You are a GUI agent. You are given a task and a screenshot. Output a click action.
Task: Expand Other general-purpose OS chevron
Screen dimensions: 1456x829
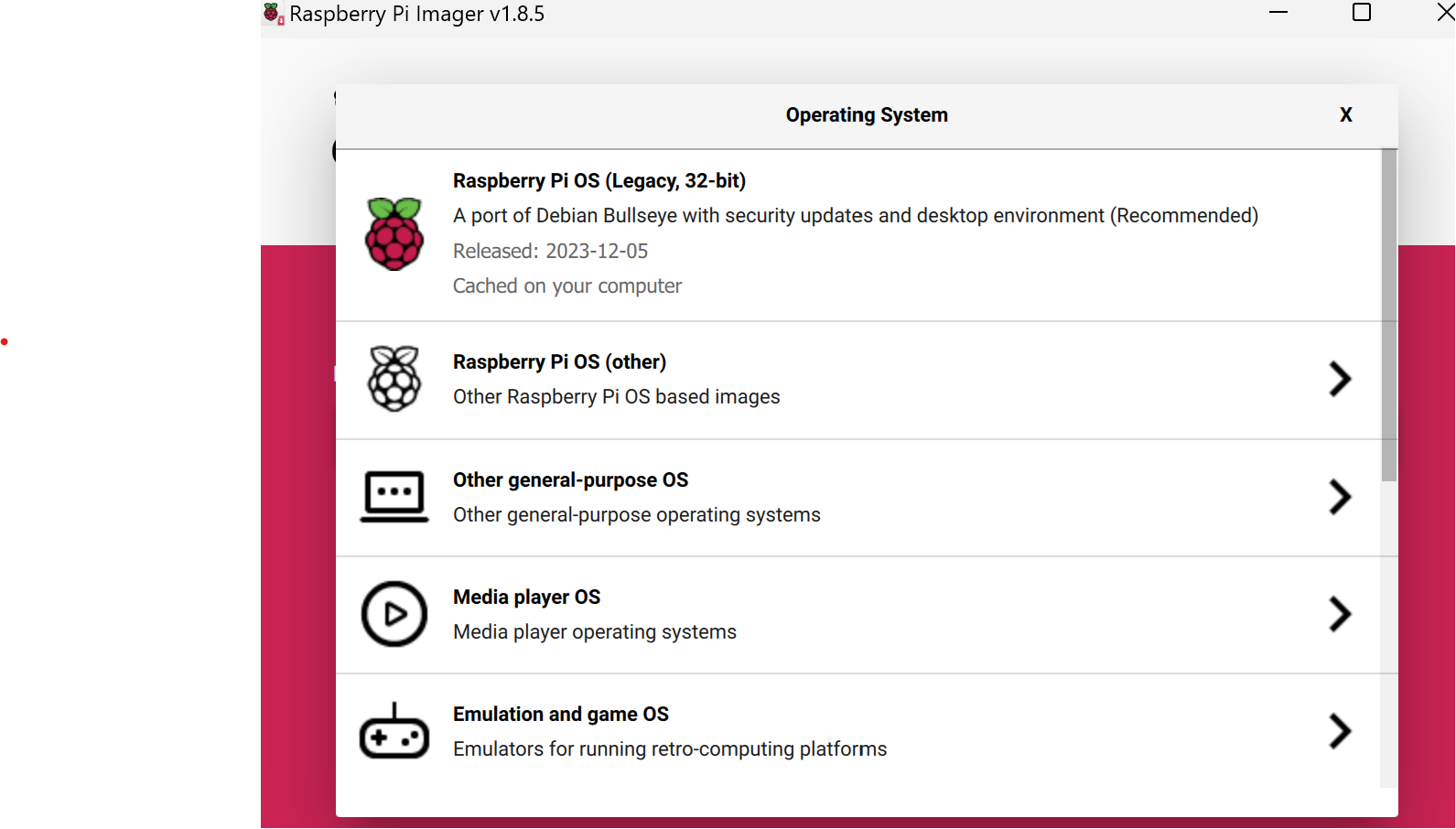[x=1340, y=497]
